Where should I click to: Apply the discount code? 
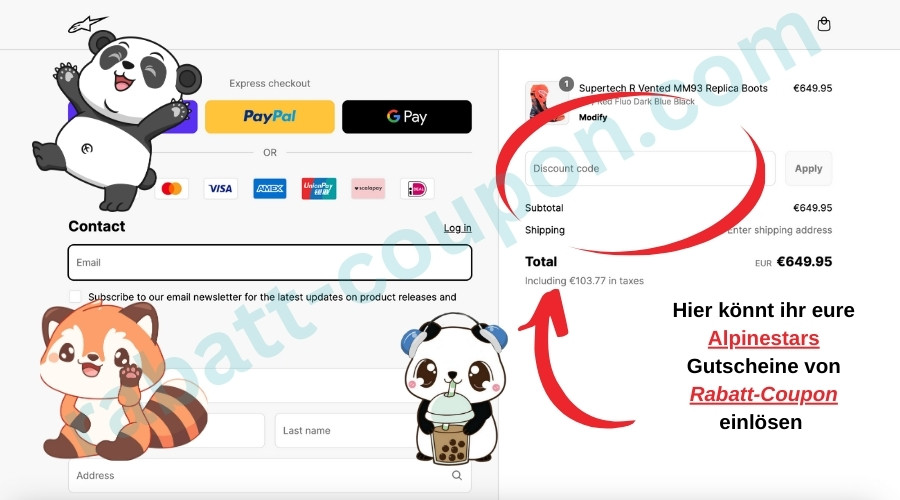pos(808,168)
